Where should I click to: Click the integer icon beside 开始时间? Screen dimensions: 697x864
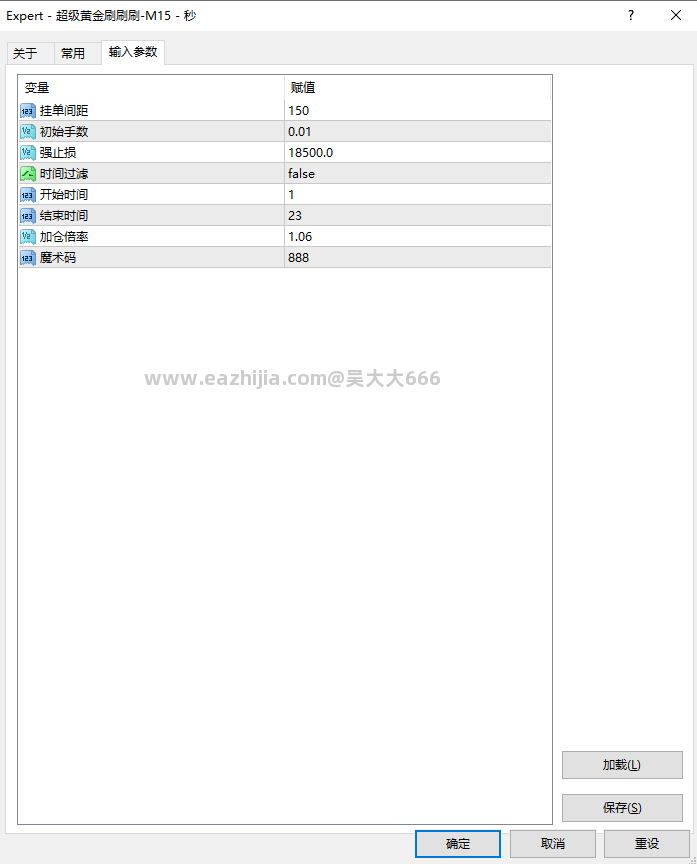click(x=28, y=195)
